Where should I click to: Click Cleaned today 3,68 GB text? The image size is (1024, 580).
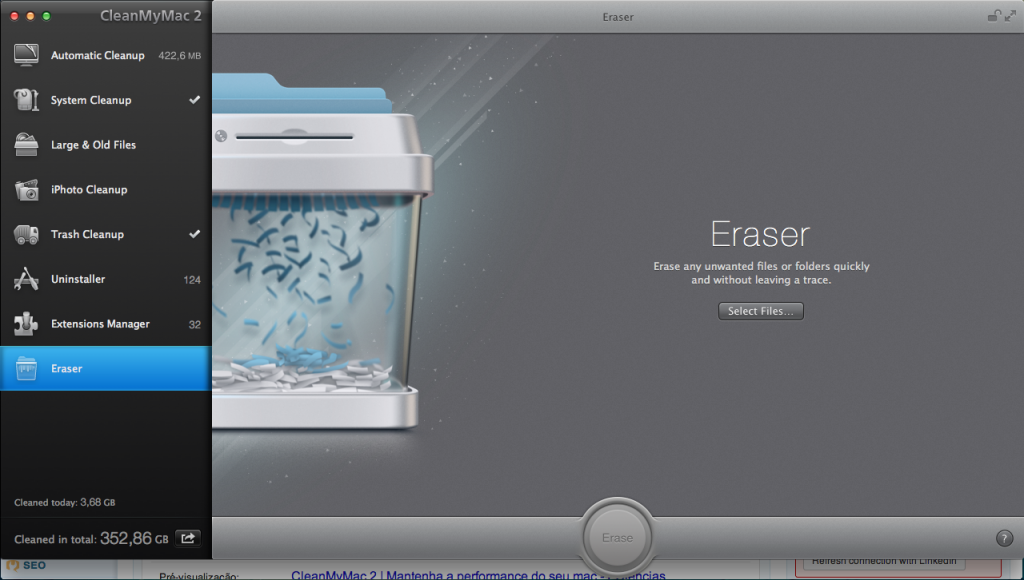tap(65, 502)
